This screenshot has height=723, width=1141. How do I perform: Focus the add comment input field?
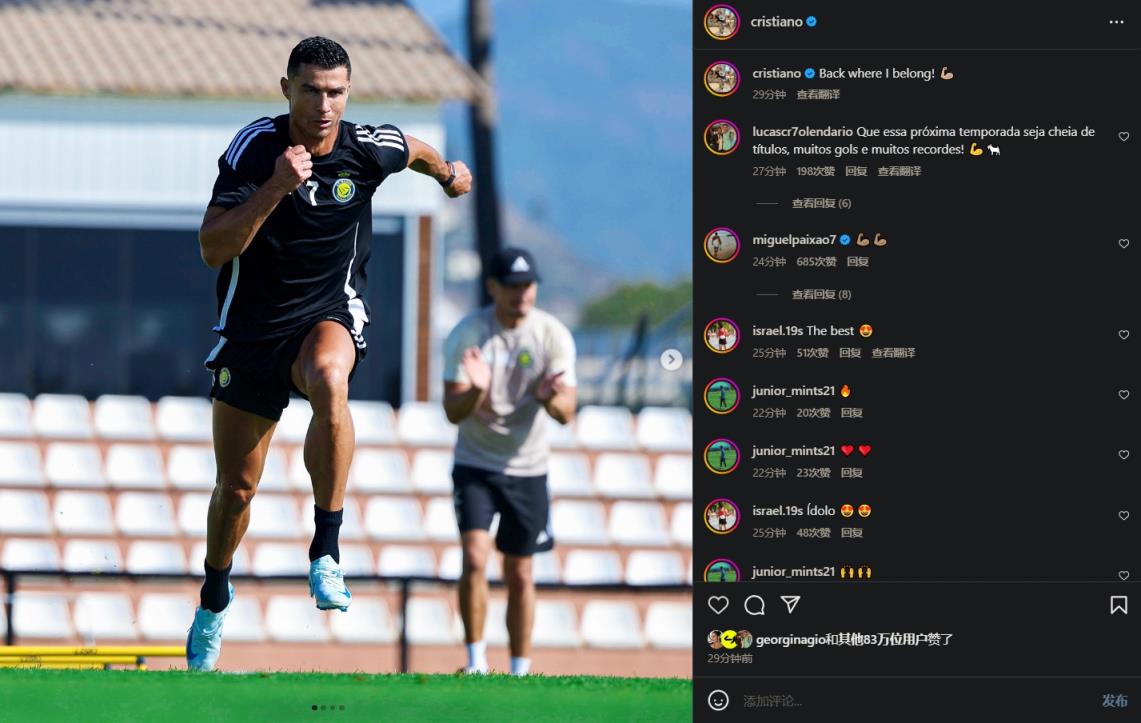click(917, 700)
